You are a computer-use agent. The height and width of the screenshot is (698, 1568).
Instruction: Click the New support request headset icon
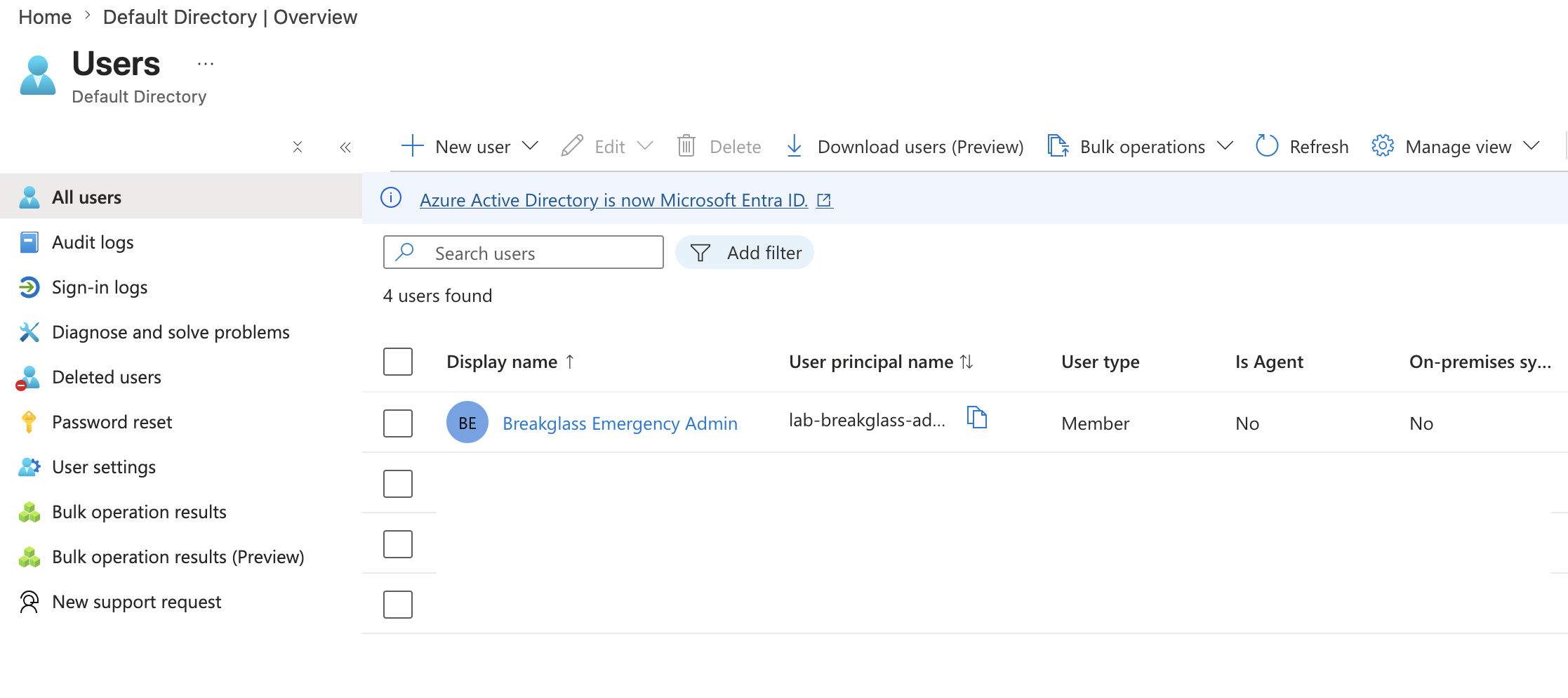tap(29, 602)
